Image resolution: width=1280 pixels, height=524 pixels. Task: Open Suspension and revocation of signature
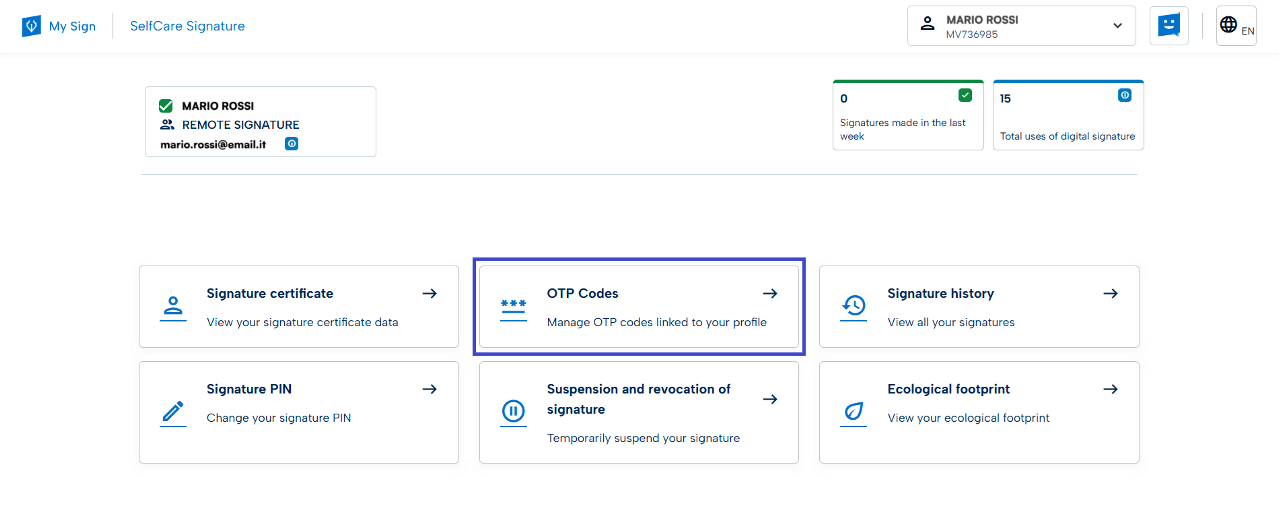point(638,412)
